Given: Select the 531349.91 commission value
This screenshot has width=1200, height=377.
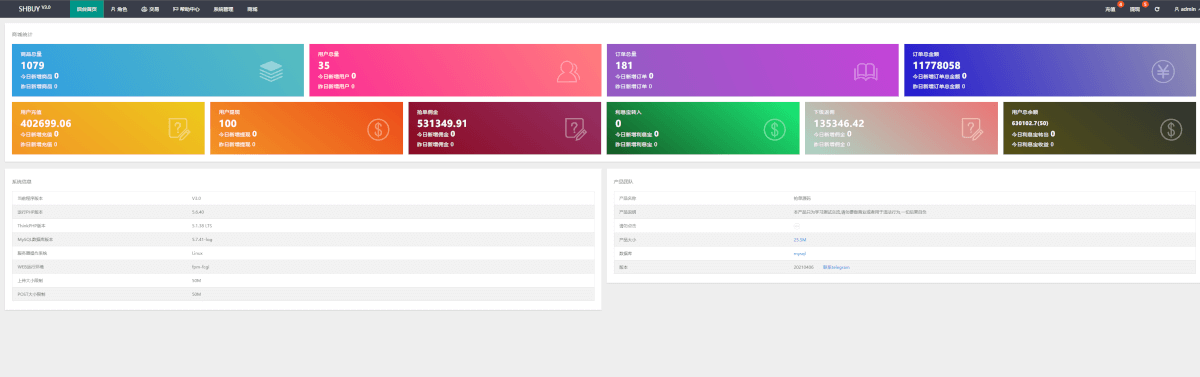Looking at the screenshot, I should tap(442, 123).
